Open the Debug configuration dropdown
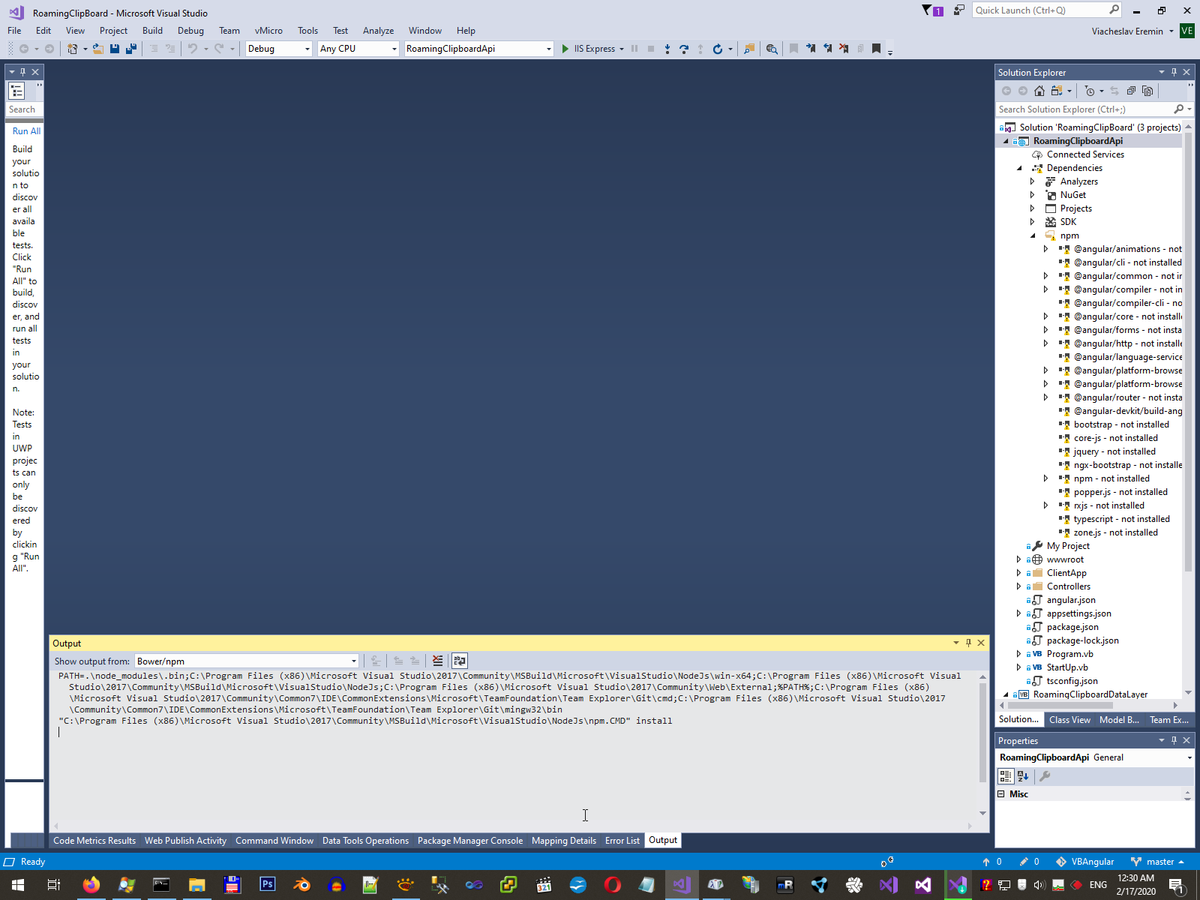1200x900 pixels. click(306, 49)
